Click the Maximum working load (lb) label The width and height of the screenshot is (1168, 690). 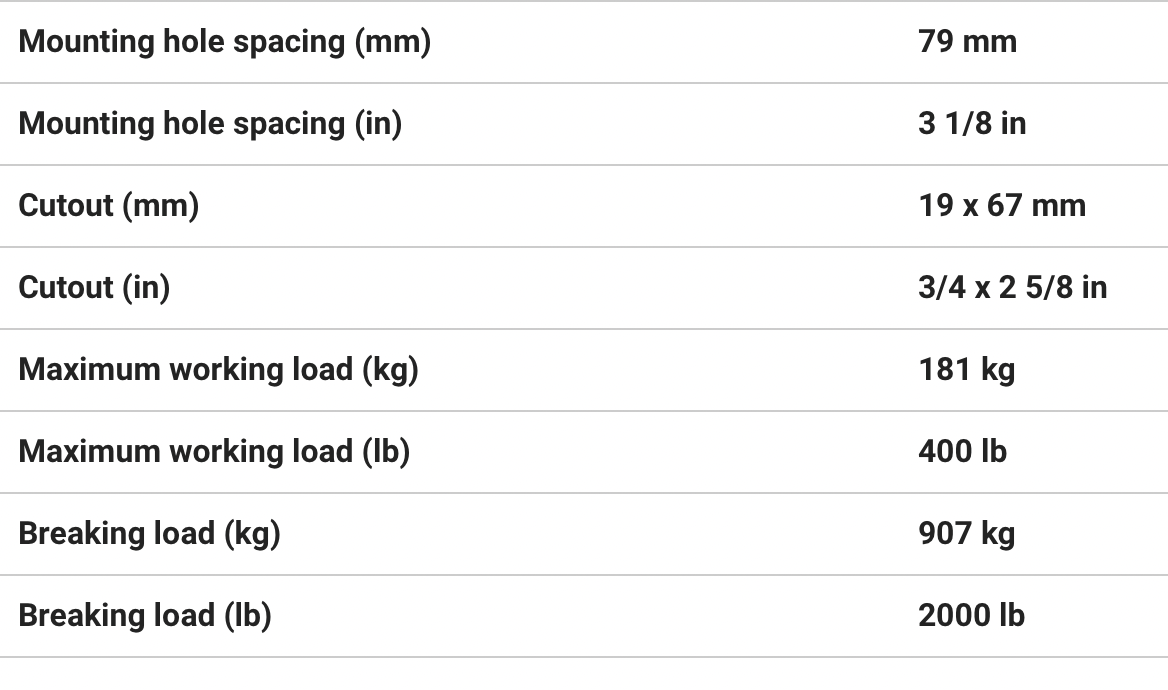[x=214, y=452]
